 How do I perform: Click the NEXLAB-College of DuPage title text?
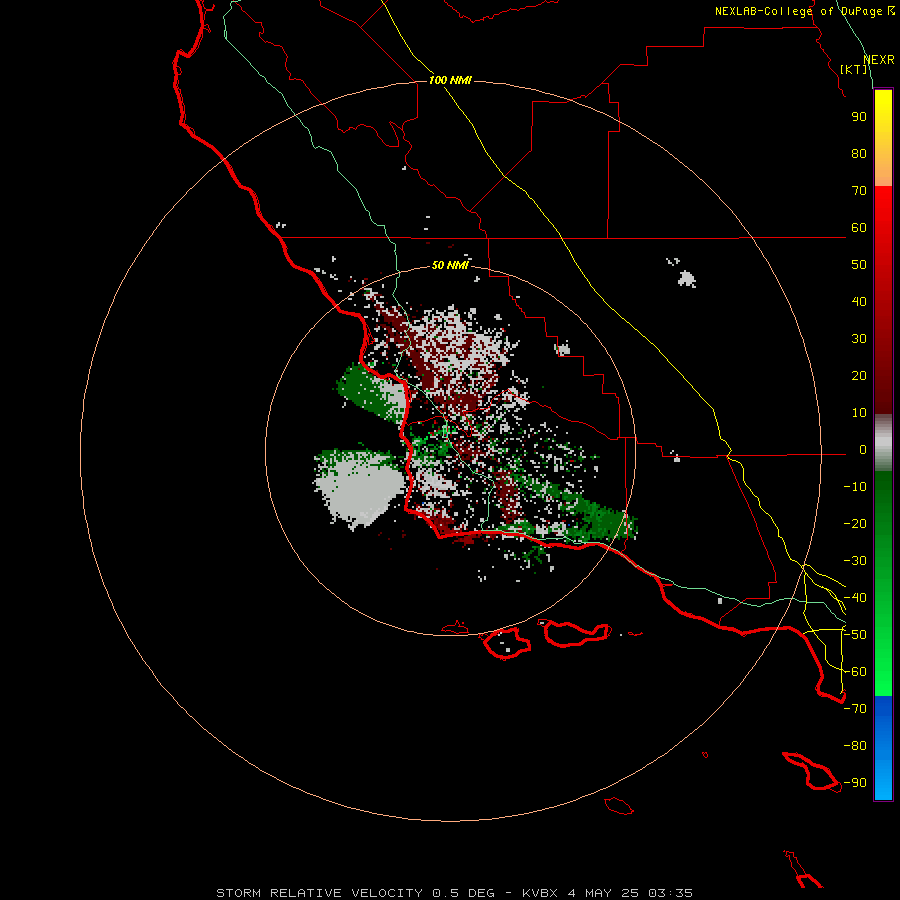tap(798, 11)
